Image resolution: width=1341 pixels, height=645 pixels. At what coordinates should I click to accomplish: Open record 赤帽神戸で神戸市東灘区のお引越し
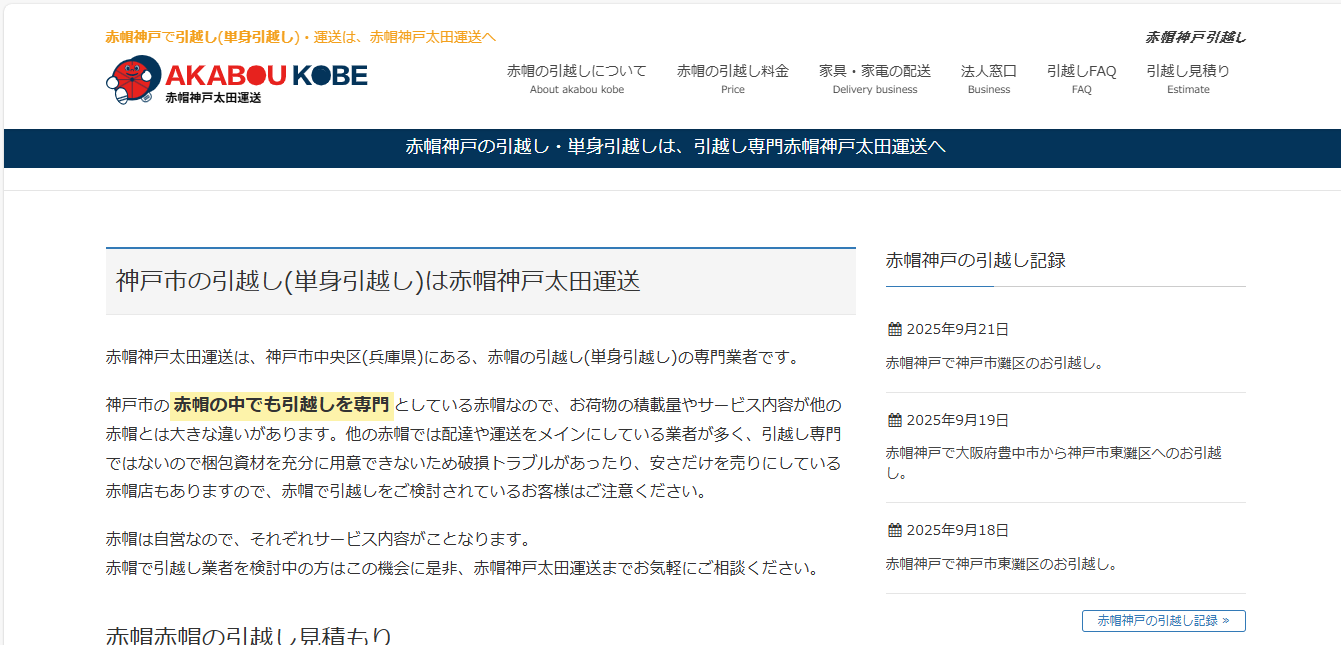tap(1001, 564)
